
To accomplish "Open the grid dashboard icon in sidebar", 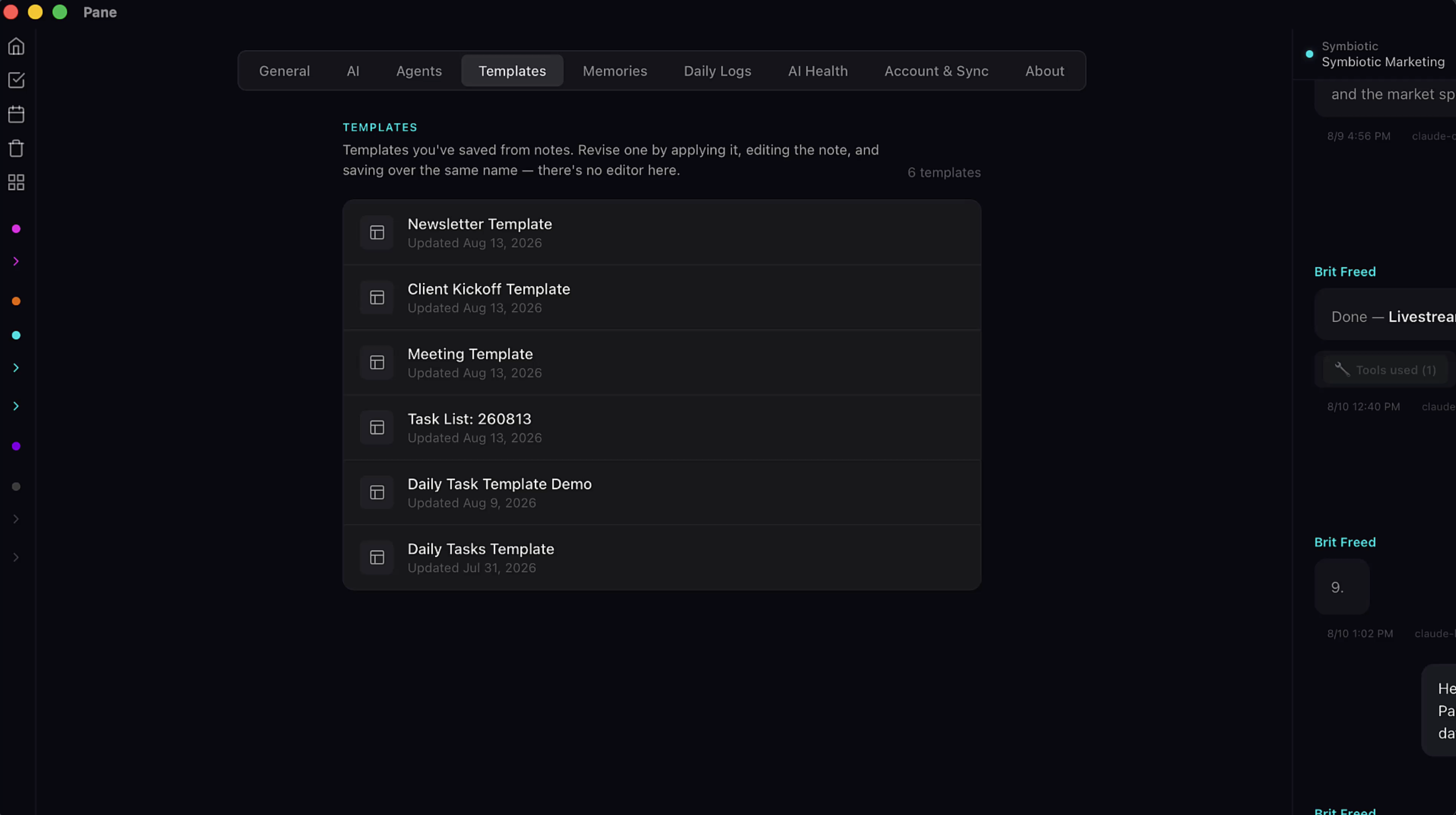I will [16, 182].
